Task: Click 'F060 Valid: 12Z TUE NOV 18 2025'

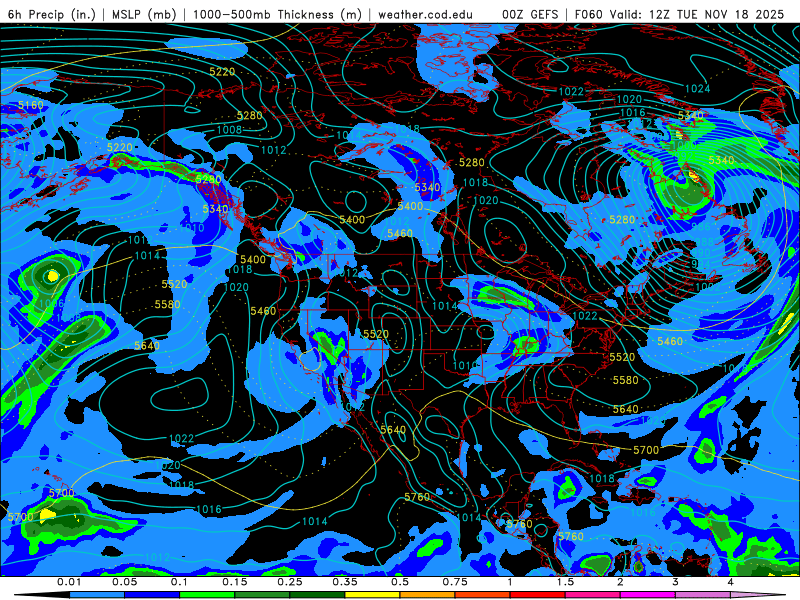Action: (x=679, y=14)
